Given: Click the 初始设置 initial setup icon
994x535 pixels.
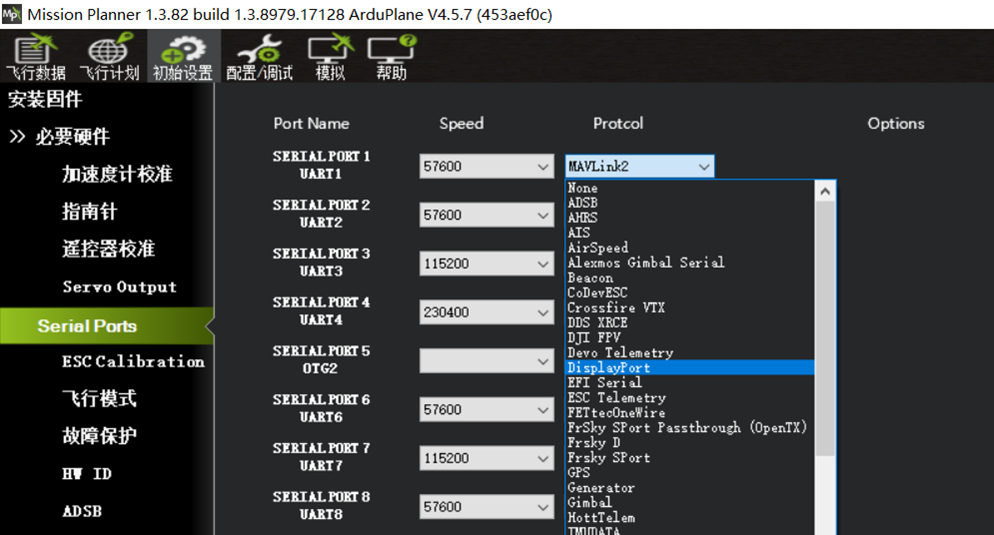Looking at the screenshot, I should pyautogui.click(x=182, y=58).
